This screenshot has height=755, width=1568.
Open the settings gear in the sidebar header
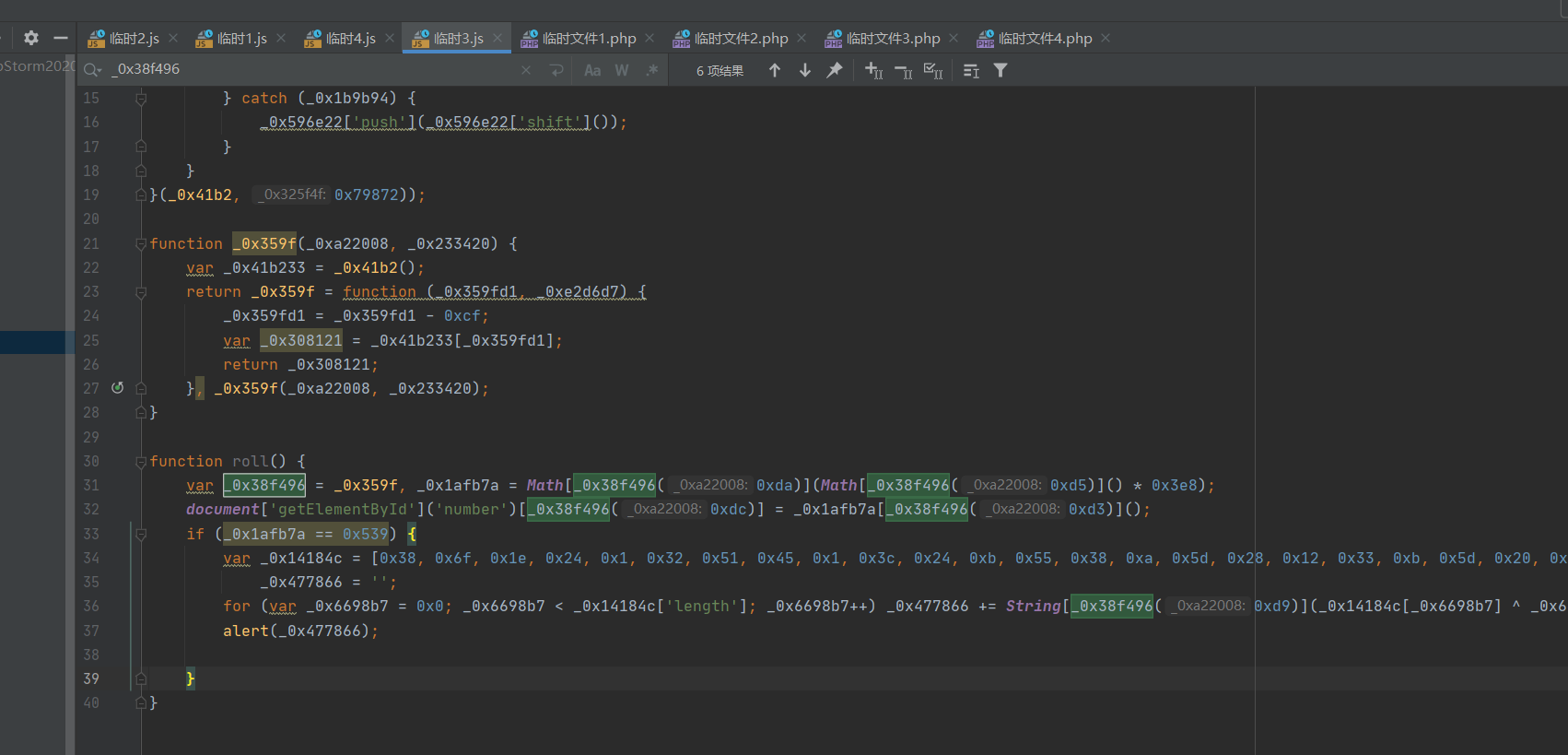[x=31, y=38]
